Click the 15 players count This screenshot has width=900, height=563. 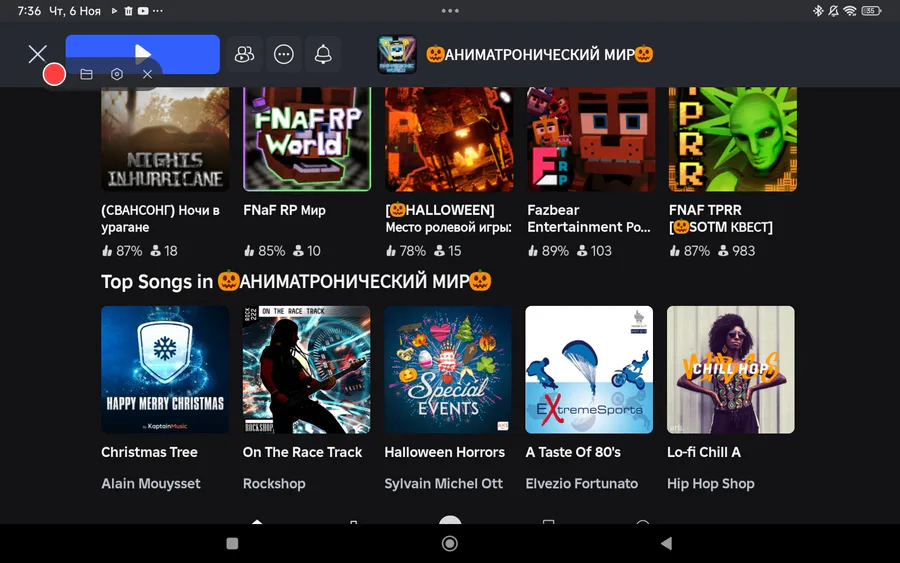[x=448, y=251]
